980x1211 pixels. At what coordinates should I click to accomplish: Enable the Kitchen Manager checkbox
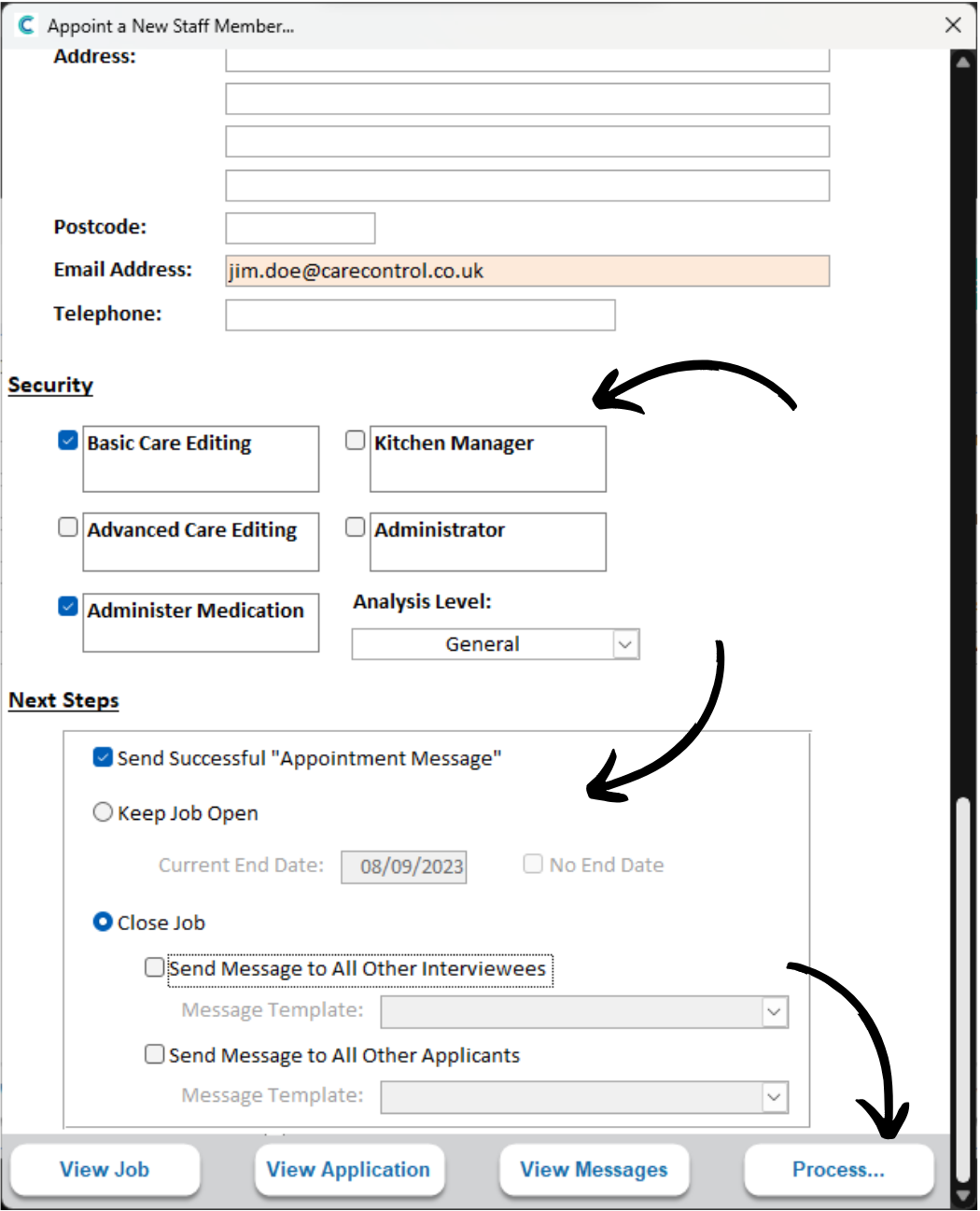click(x=356, y=440)
